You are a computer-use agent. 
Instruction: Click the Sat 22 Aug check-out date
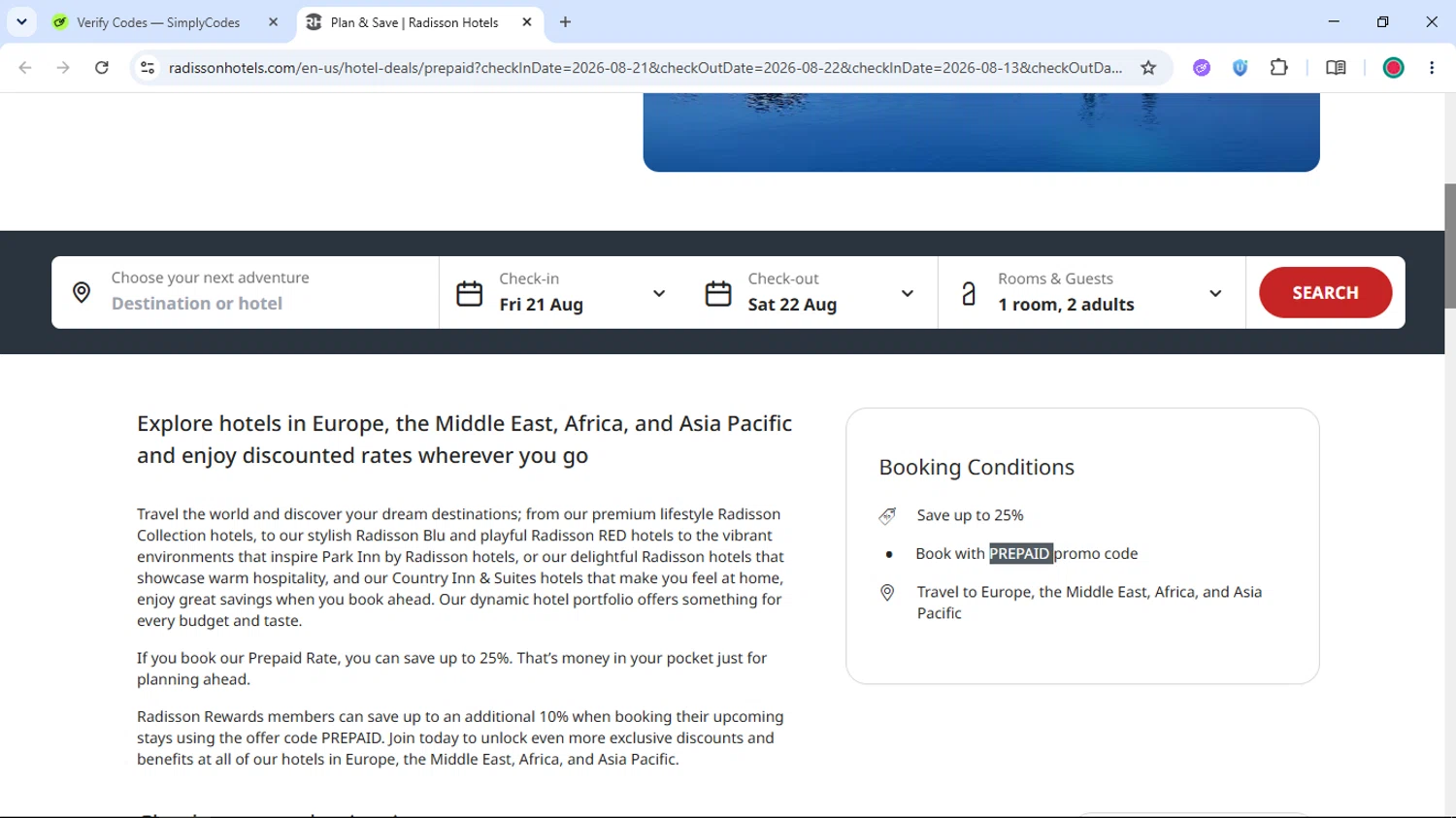tap(792, 305)
